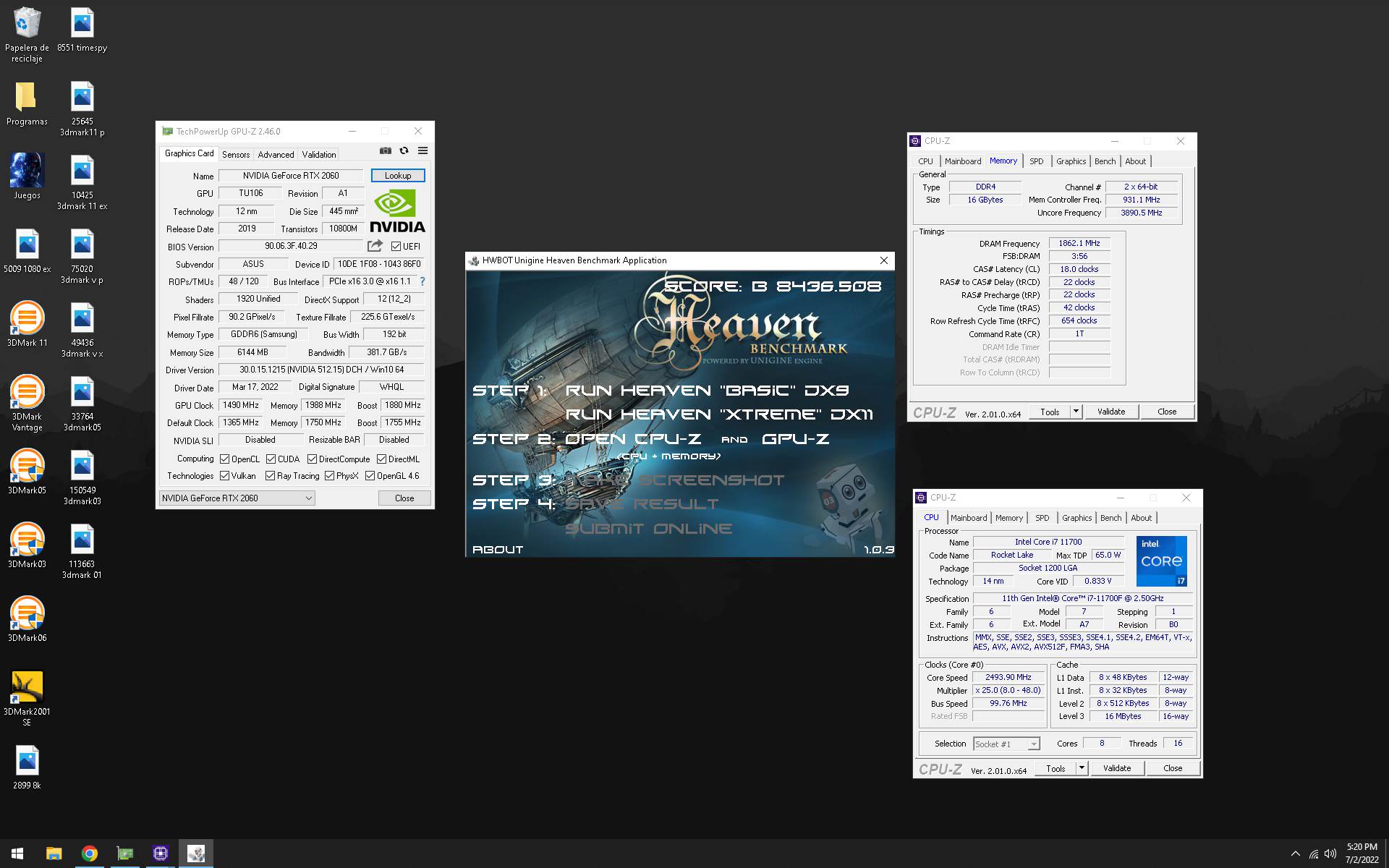Take GPU-Z screenshot with camera icon
Image resolution: width=1389 pixels, height=868 pixels.
click(386, 150)
